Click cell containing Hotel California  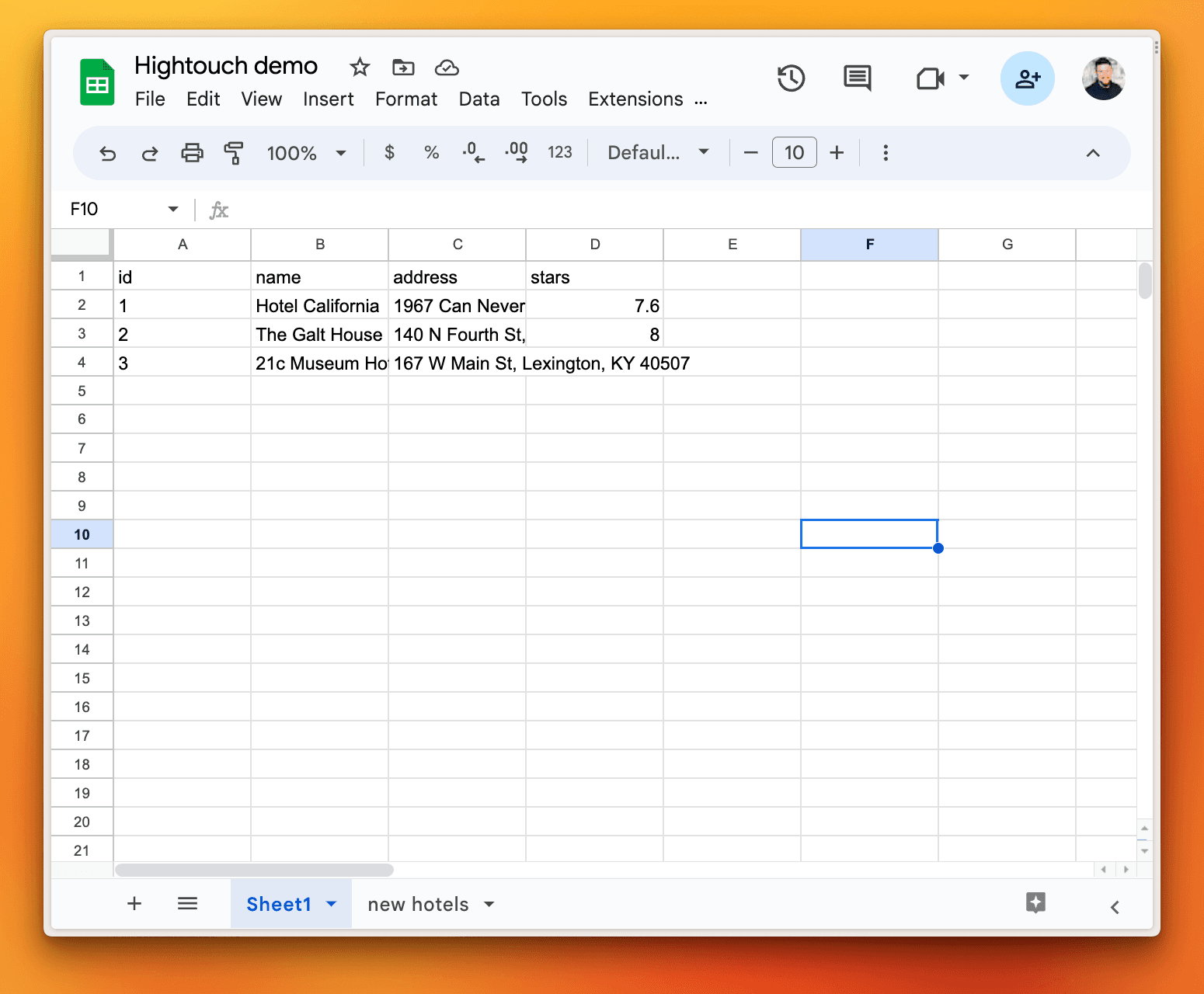click(x=319, y=305)
